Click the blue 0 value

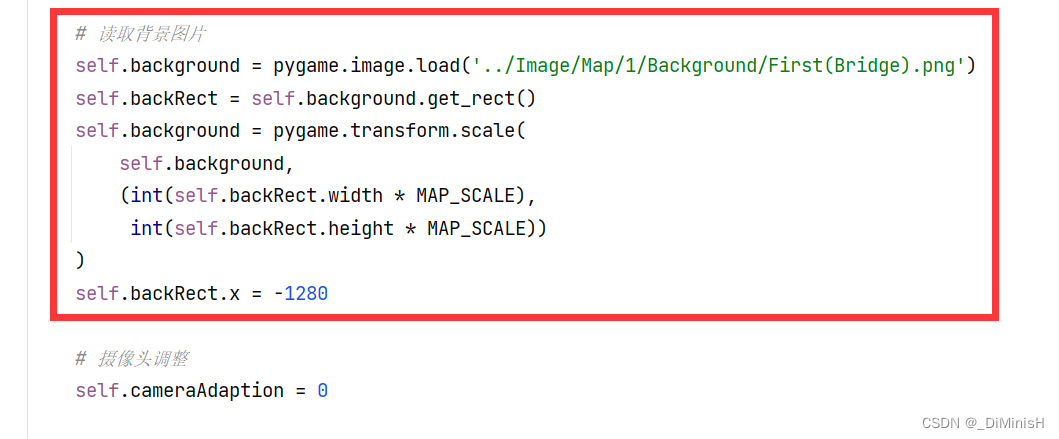pos(322,391)
